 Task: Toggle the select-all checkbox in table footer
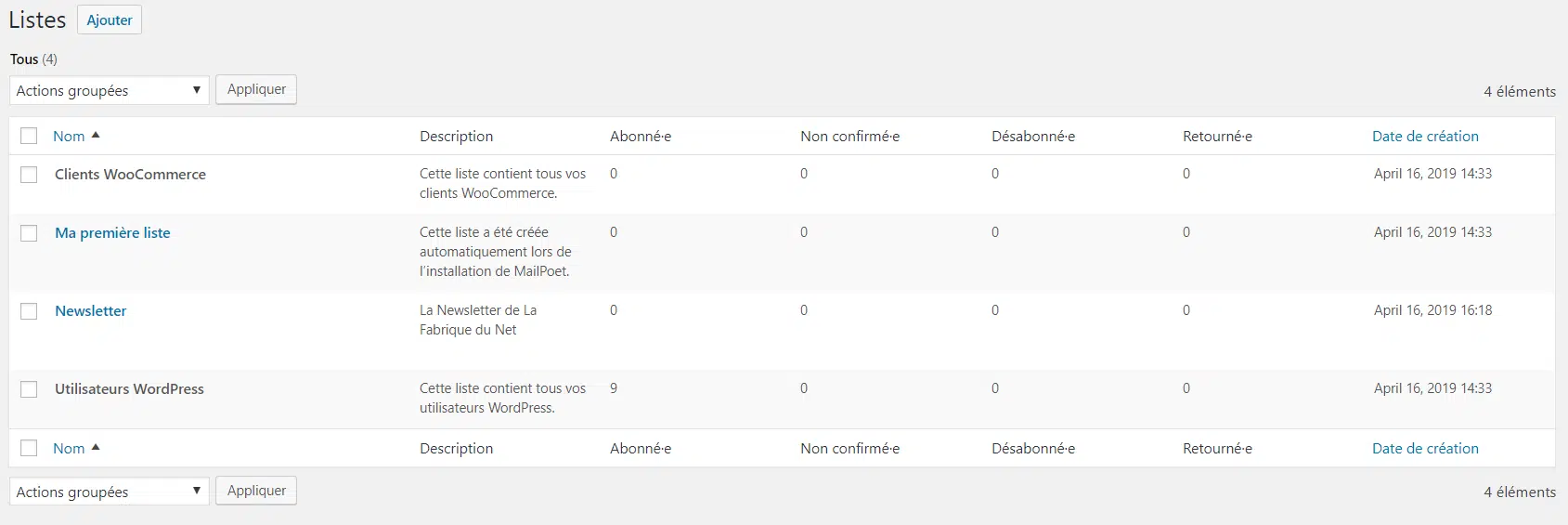click(29, 448)
